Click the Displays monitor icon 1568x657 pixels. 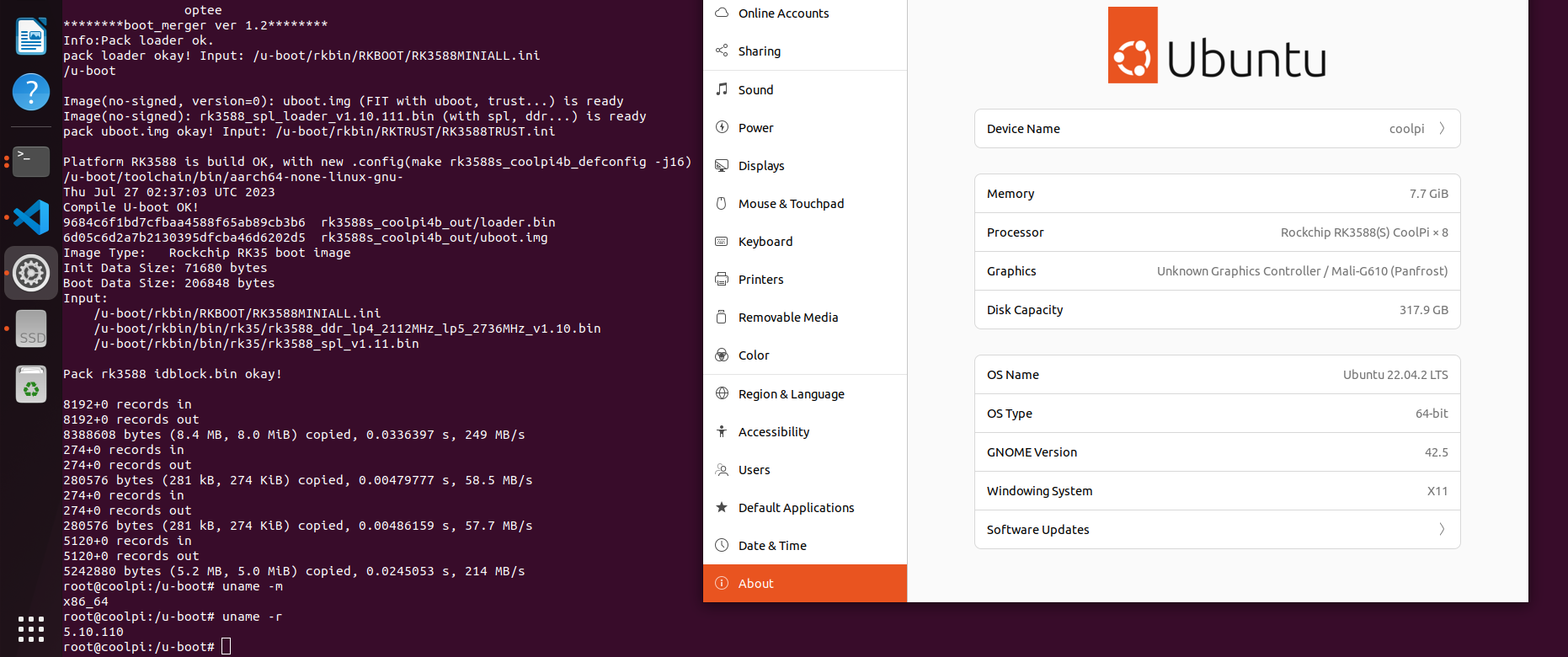pos(722,165)
